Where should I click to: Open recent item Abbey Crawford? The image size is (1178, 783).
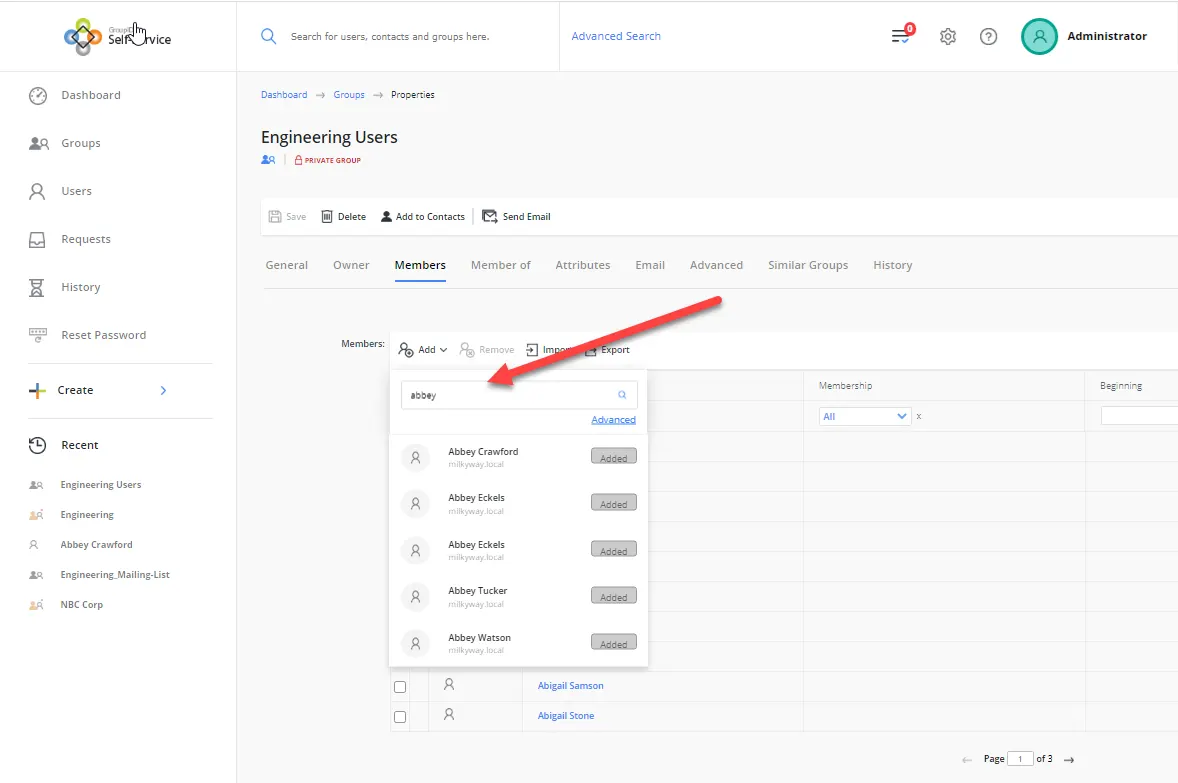coord(96,545)
